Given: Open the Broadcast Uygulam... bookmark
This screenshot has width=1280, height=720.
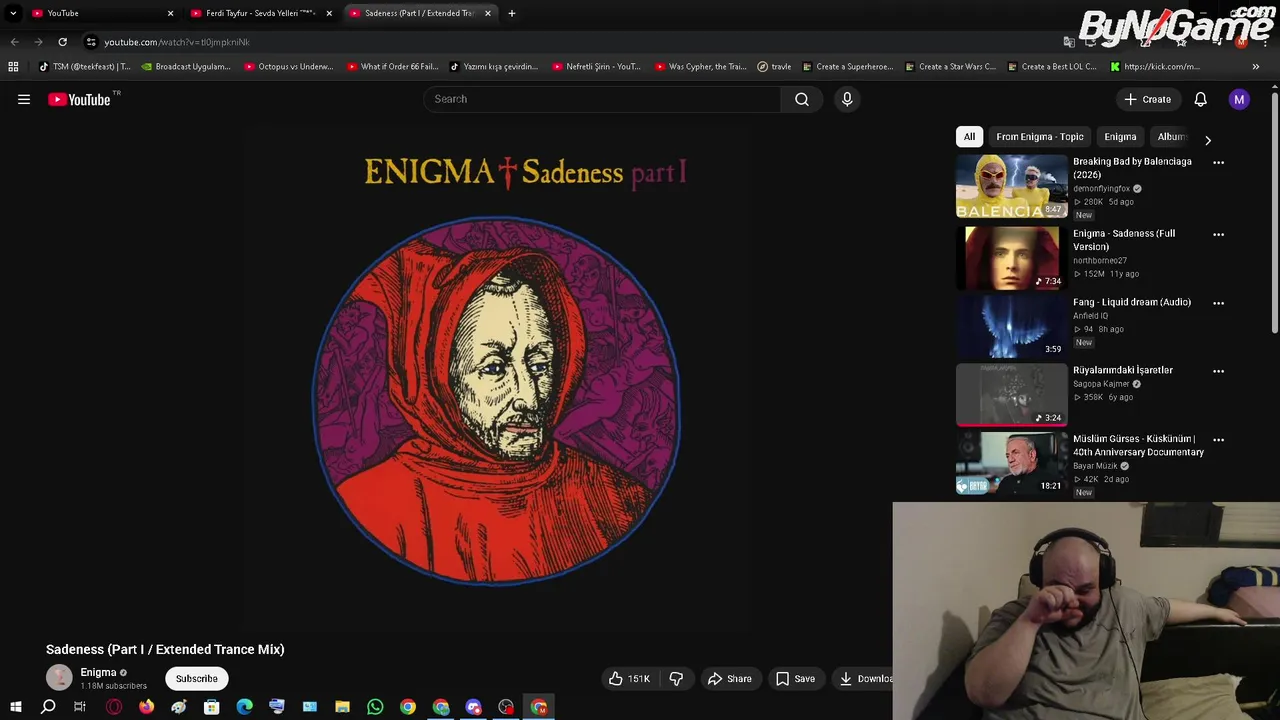Looking at the screenshot, I should (x=186, y=67).
